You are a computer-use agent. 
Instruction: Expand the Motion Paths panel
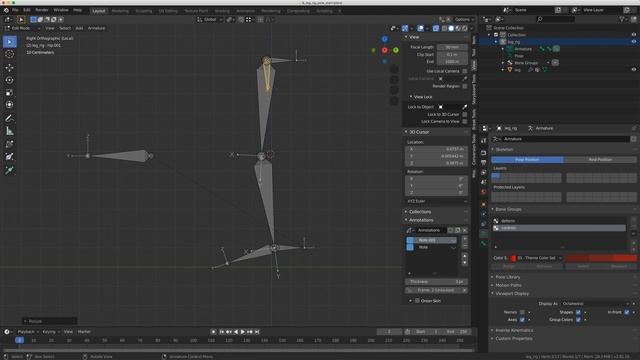tap(508, 285)
